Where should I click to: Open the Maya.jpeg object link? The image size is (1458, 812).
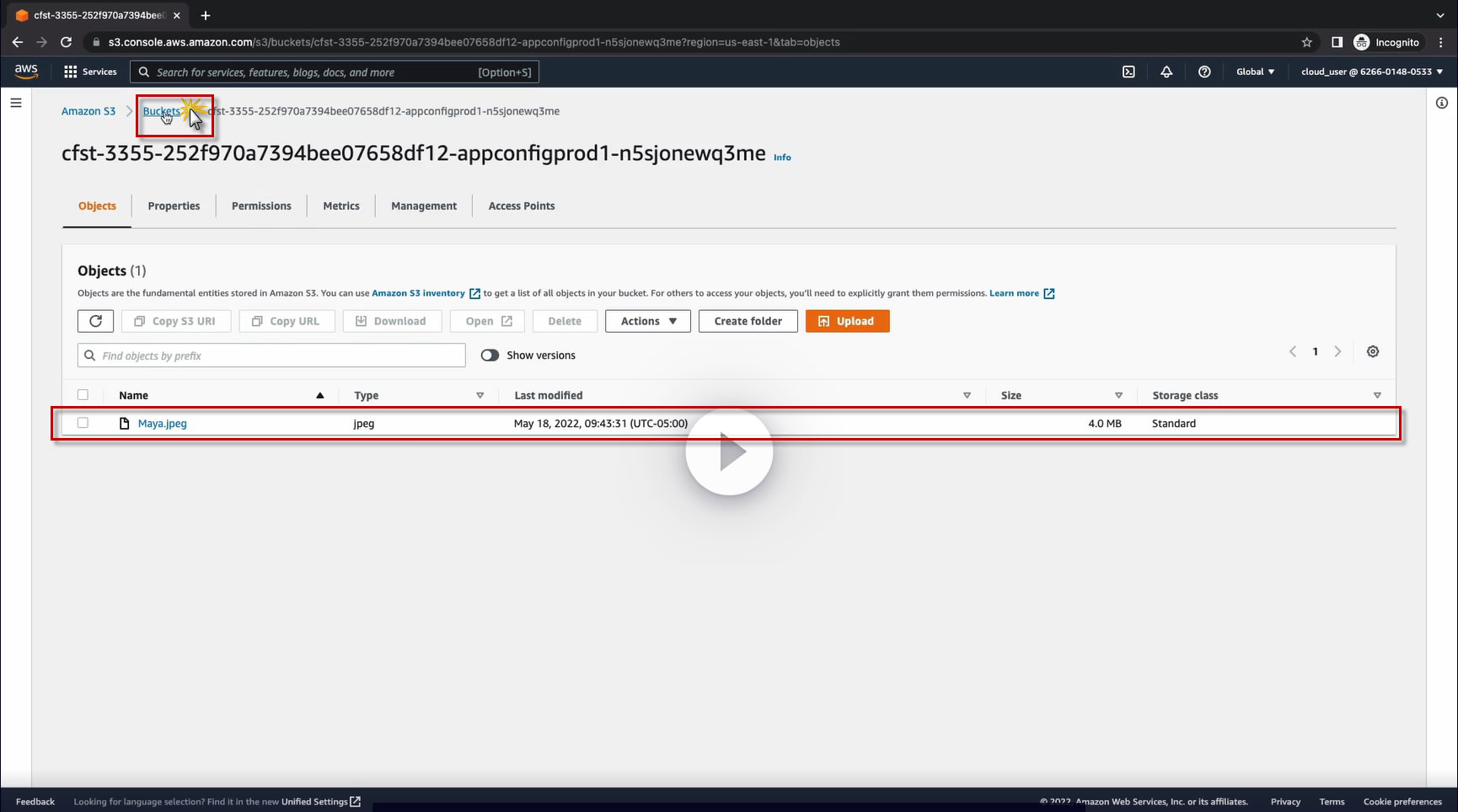pos(163,424)
